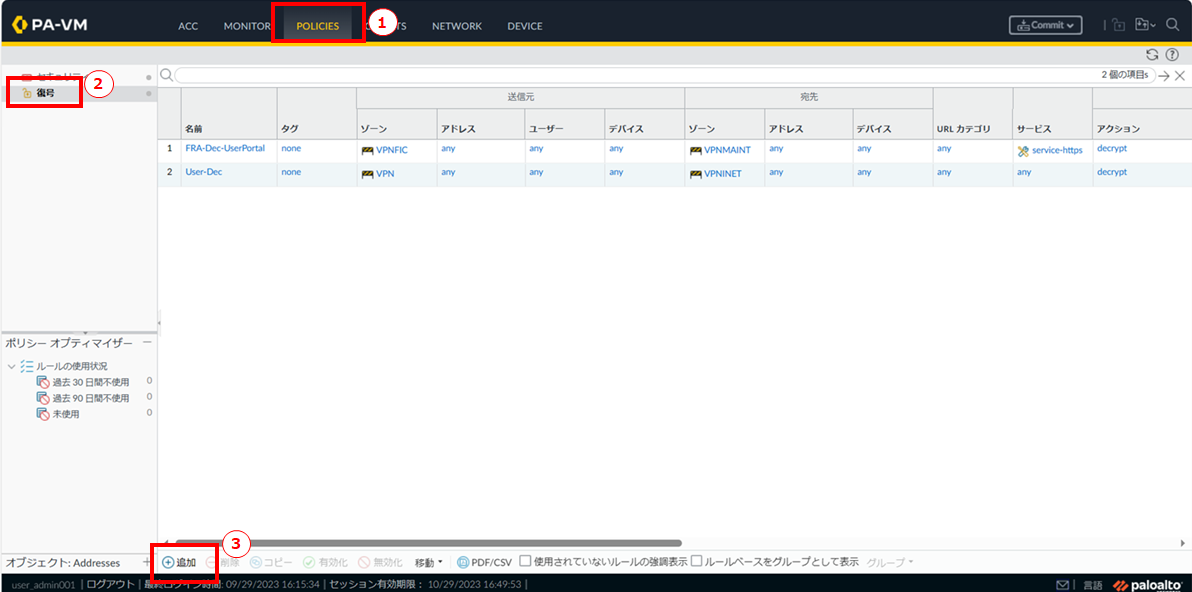The image size is (1192, 592).
Task: Apply filter with the arrow icon
Action: point(1164,76)
